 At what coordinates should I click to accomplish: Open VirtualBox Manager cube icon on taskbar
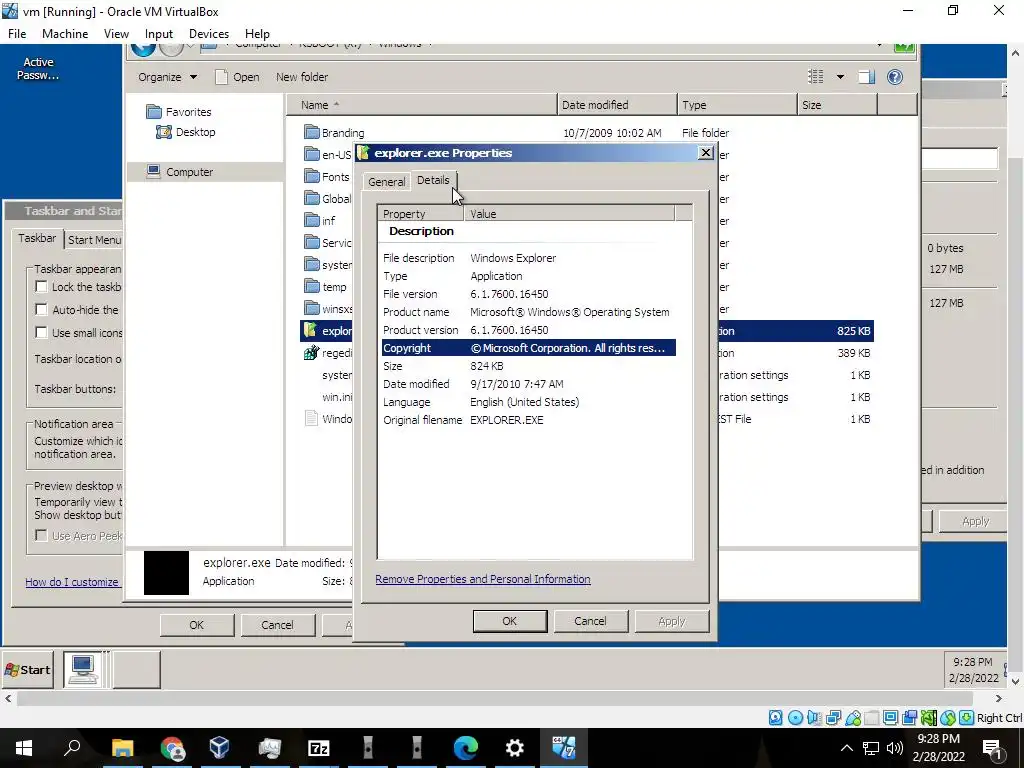point(220,748)
